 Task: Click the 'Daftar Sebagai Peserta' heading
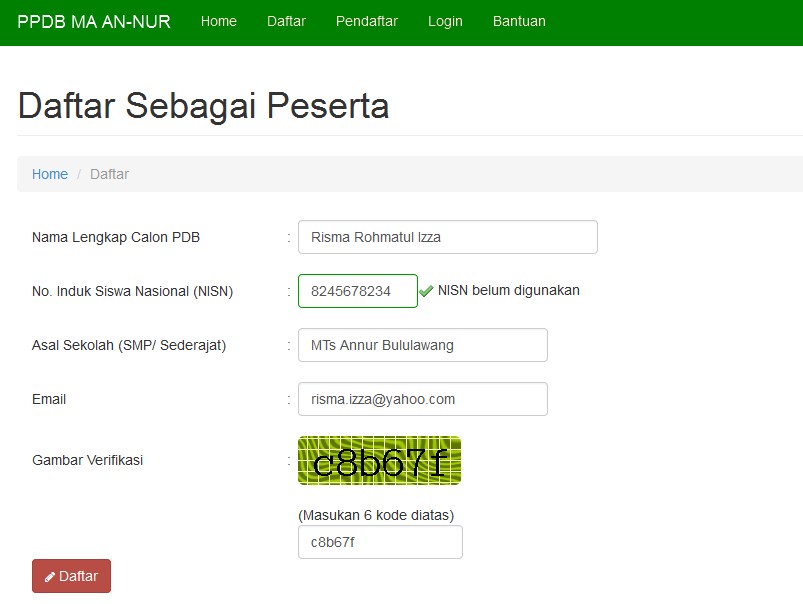click(204, 106)
